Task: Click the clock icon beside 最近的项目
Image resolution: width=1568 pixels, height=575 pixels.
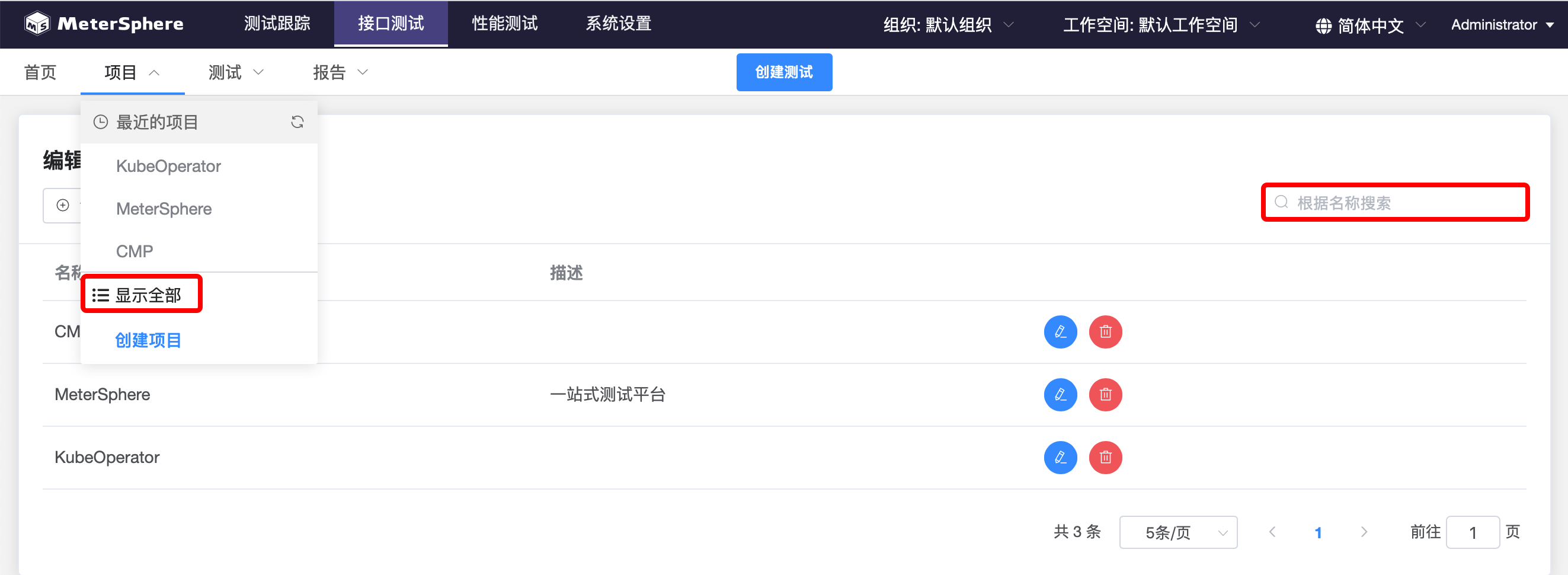Action: 100,122
